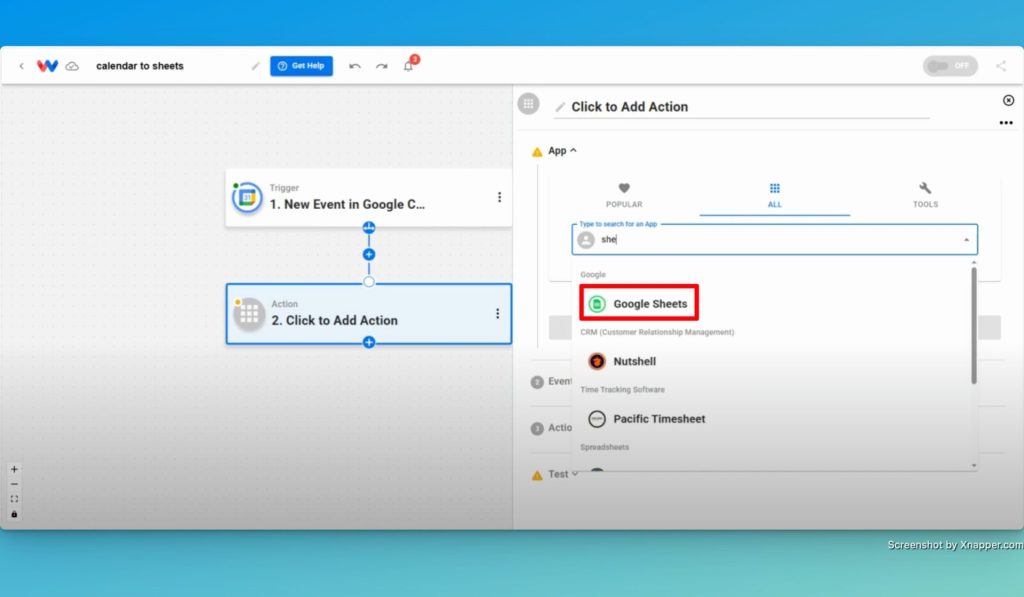Open the panel three-dots more menu

click(1006, 123)
